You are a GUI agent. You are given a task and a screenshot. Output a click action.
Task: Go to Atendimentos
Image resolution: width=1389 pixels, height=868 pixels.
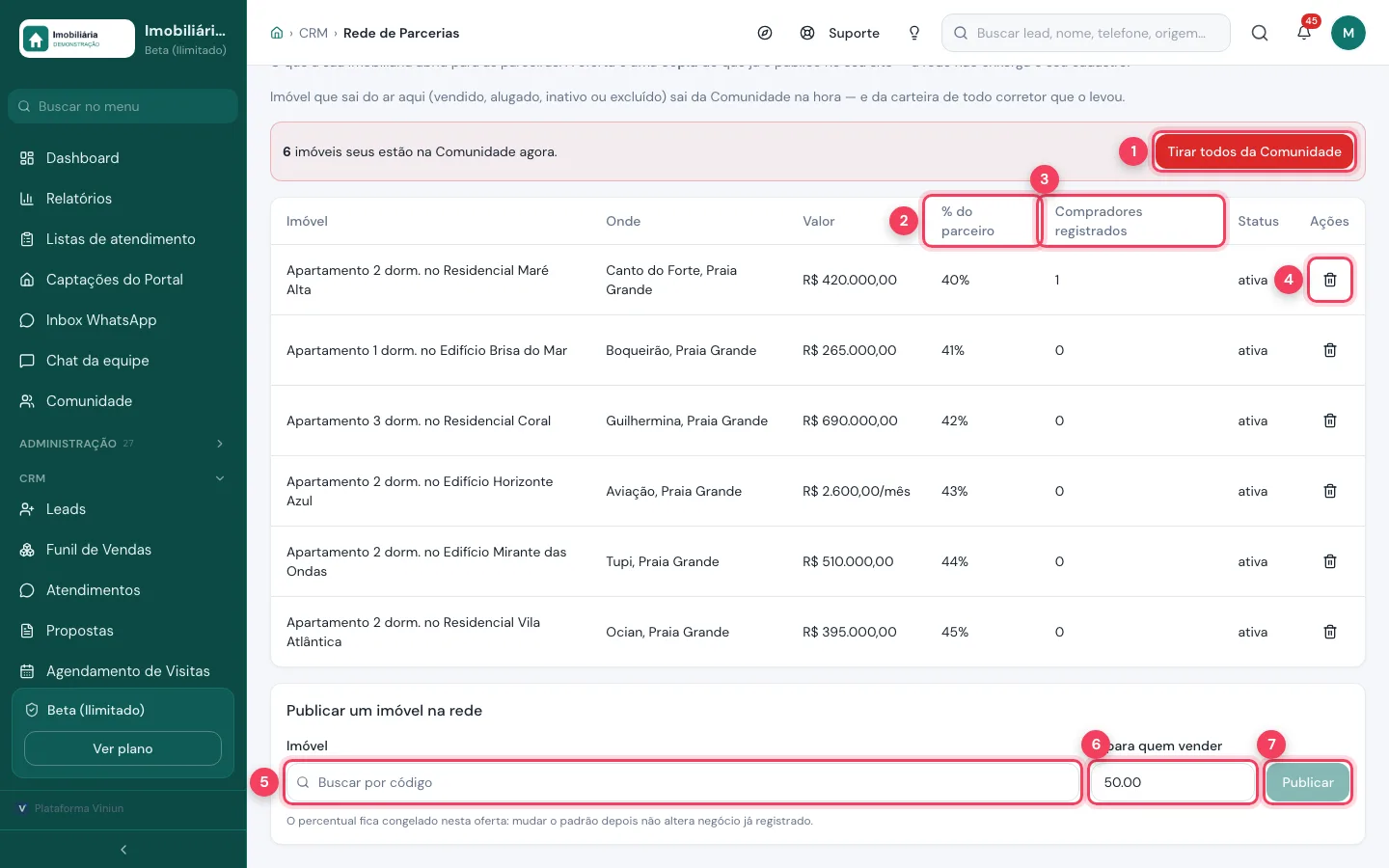(123, 590)
